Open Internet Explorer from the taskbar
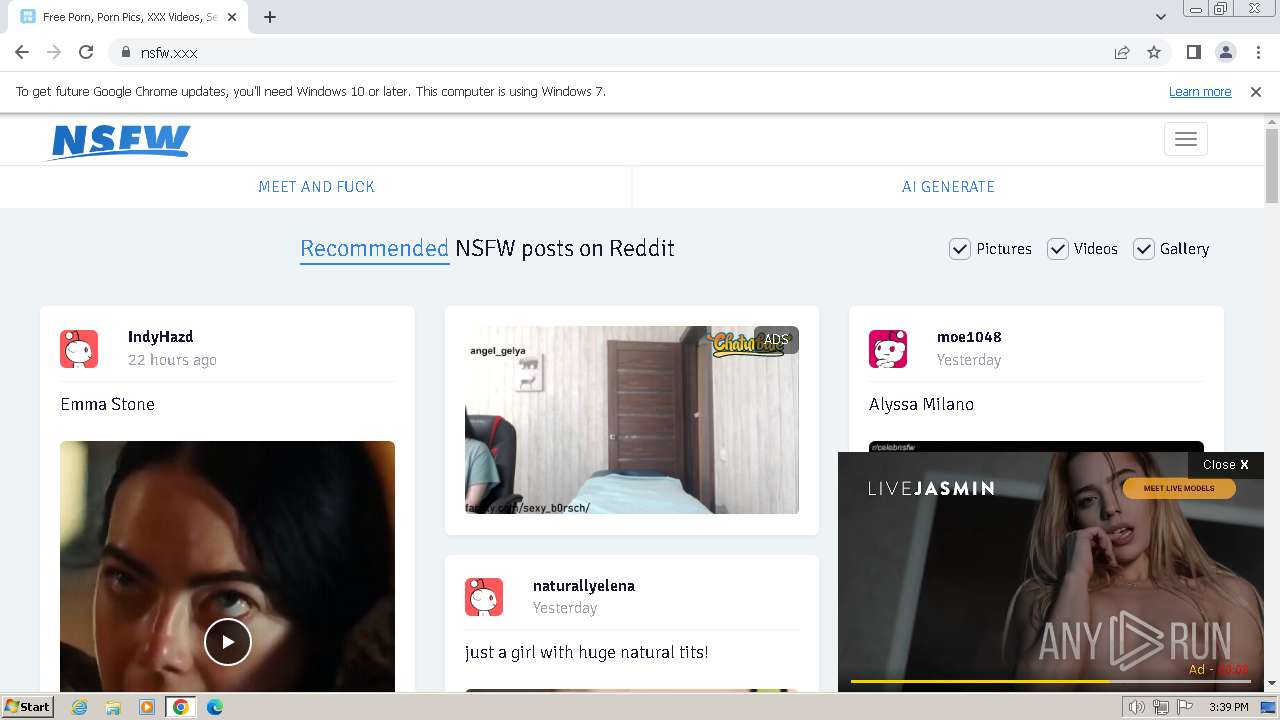1280x720 pixels. point(79,707)
